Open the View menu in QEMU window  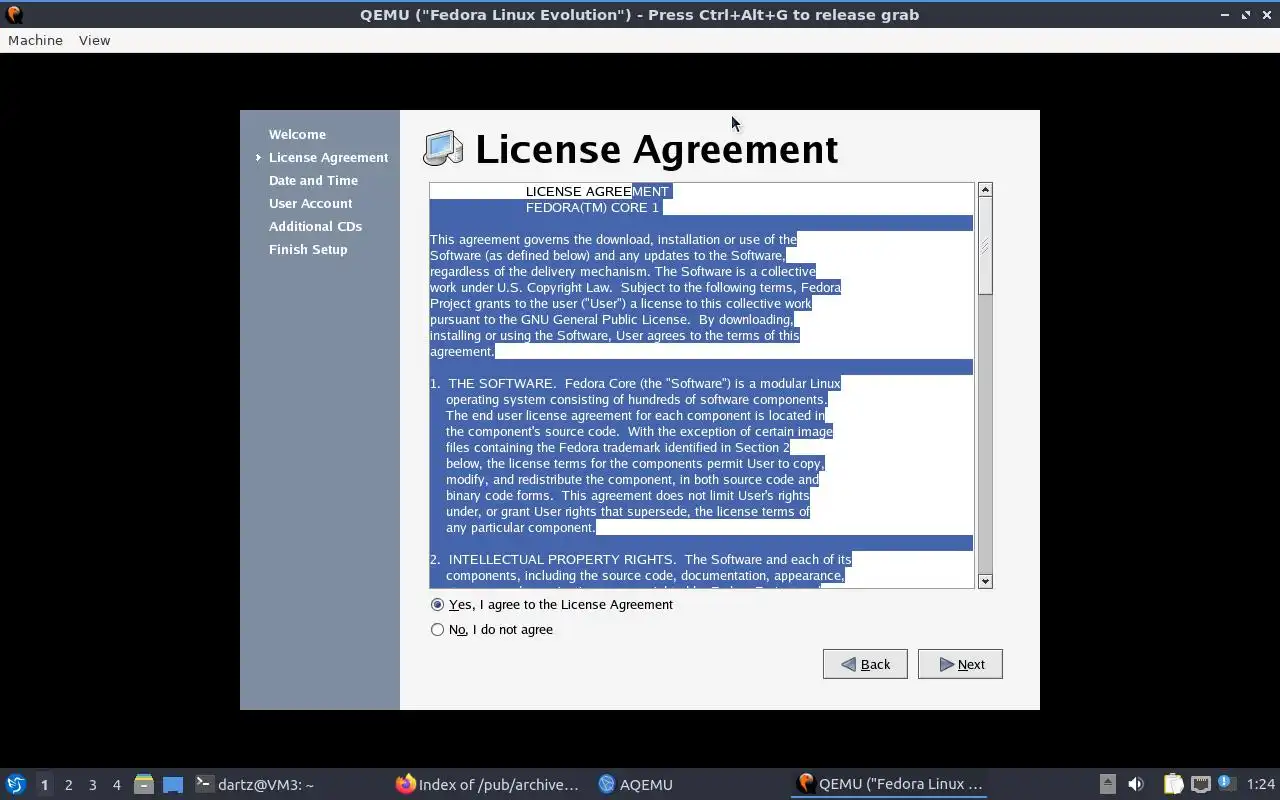tap(94, 40)
